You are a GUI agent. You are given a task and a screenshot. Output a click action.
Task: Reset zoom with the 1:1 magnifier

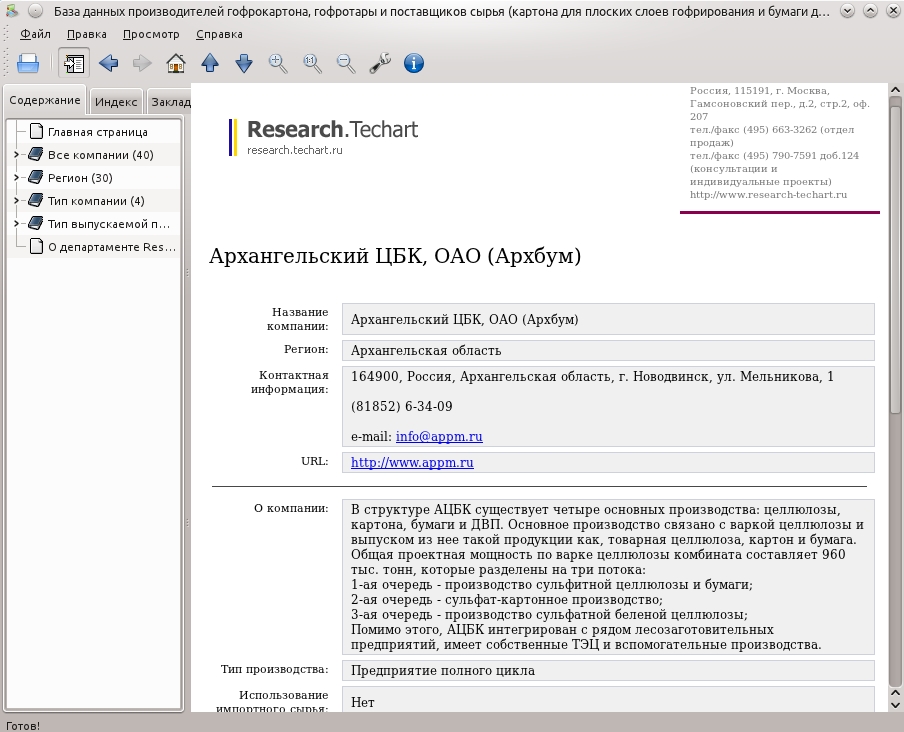click(312, 63)
